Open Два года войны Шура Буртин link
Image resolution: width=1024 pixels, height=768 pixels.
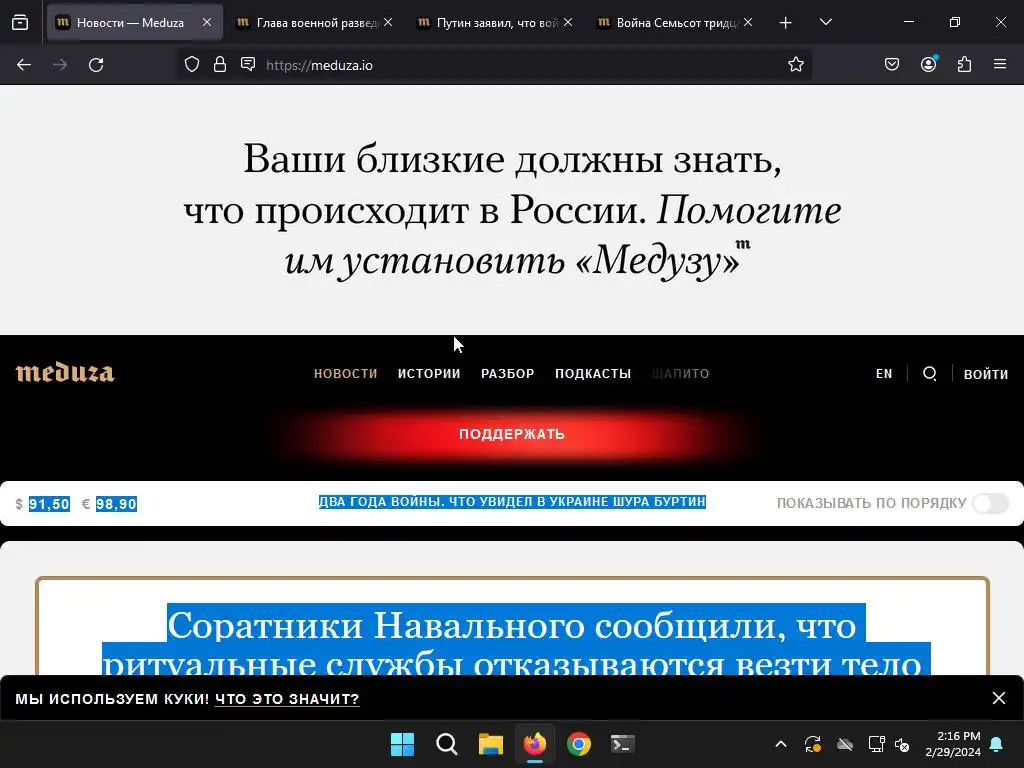coord(512,502)
